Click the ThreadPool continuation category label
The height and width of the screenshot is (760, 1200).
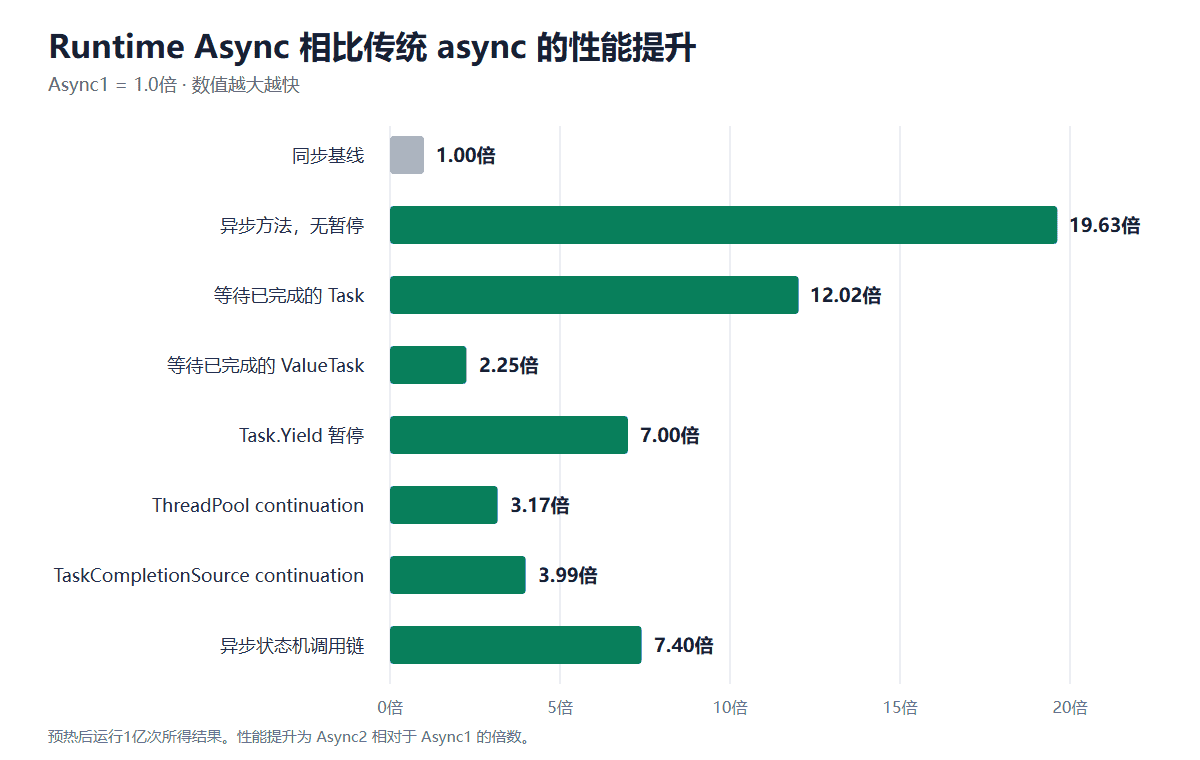(x=258, y=505)
